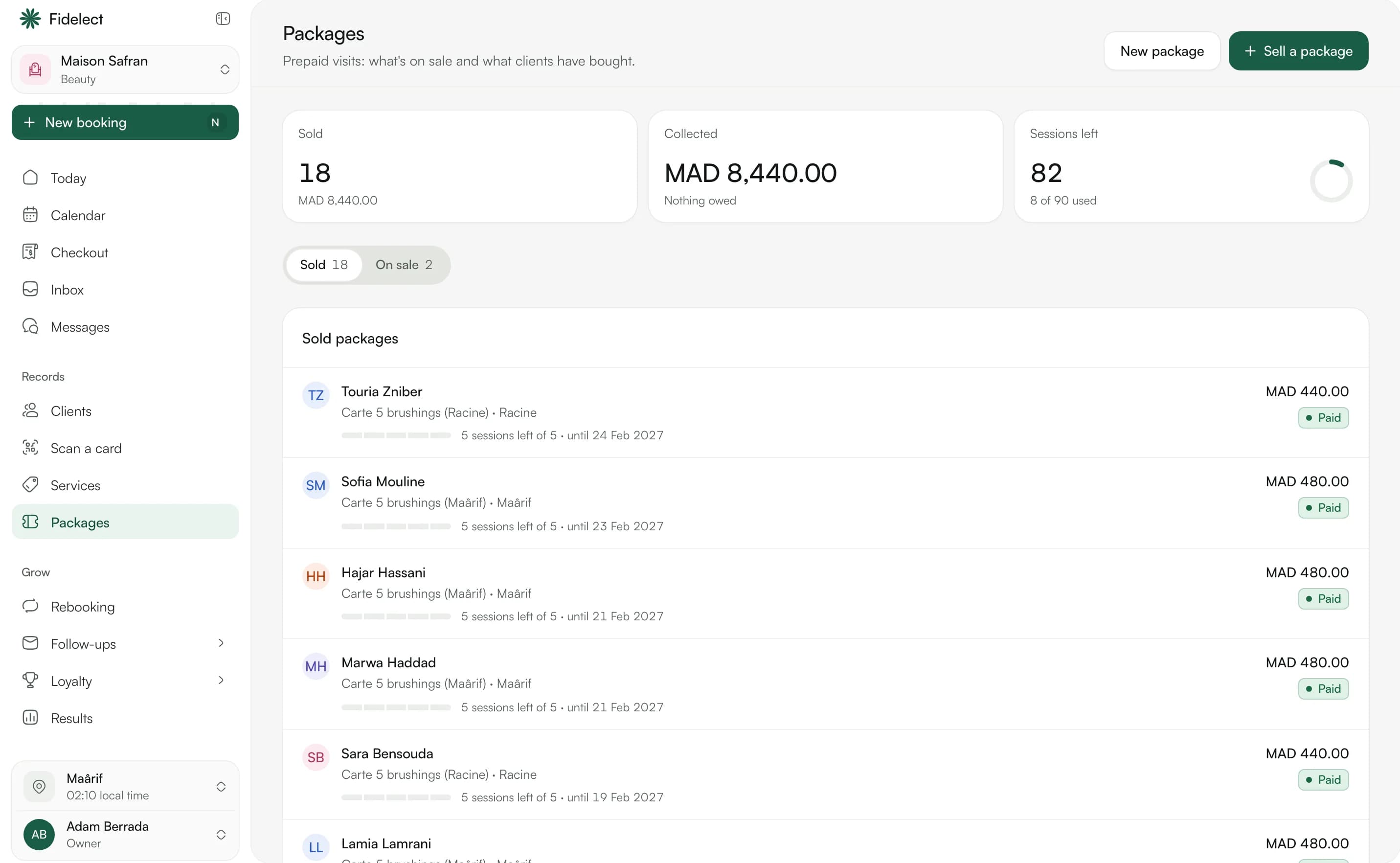Viewport: 1400px width, 863px height.
Task: Click the Collected MAD 8,440.00 card
Action: click(825, 167)
